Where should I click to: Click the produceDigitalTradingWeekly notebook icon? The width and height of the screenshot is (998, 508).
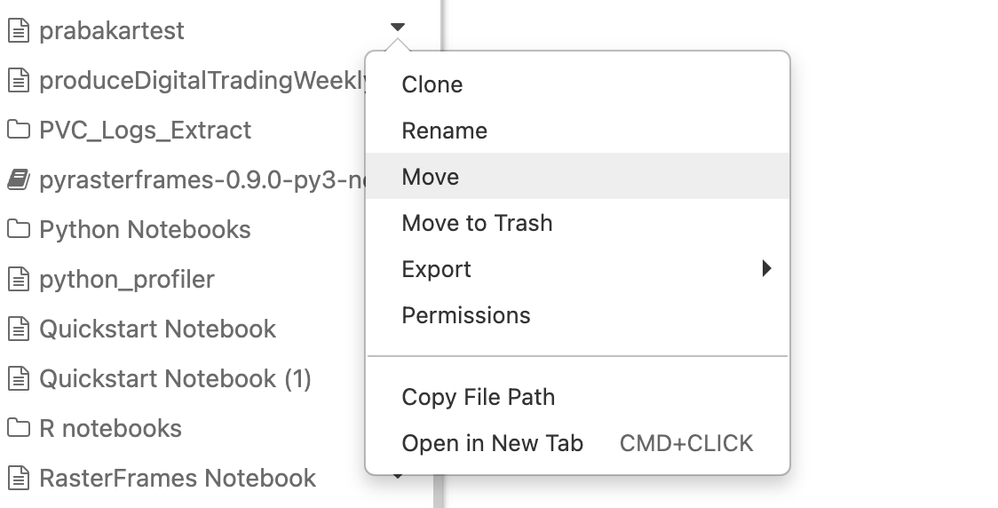pyautogui.click(x=18, y=80)
